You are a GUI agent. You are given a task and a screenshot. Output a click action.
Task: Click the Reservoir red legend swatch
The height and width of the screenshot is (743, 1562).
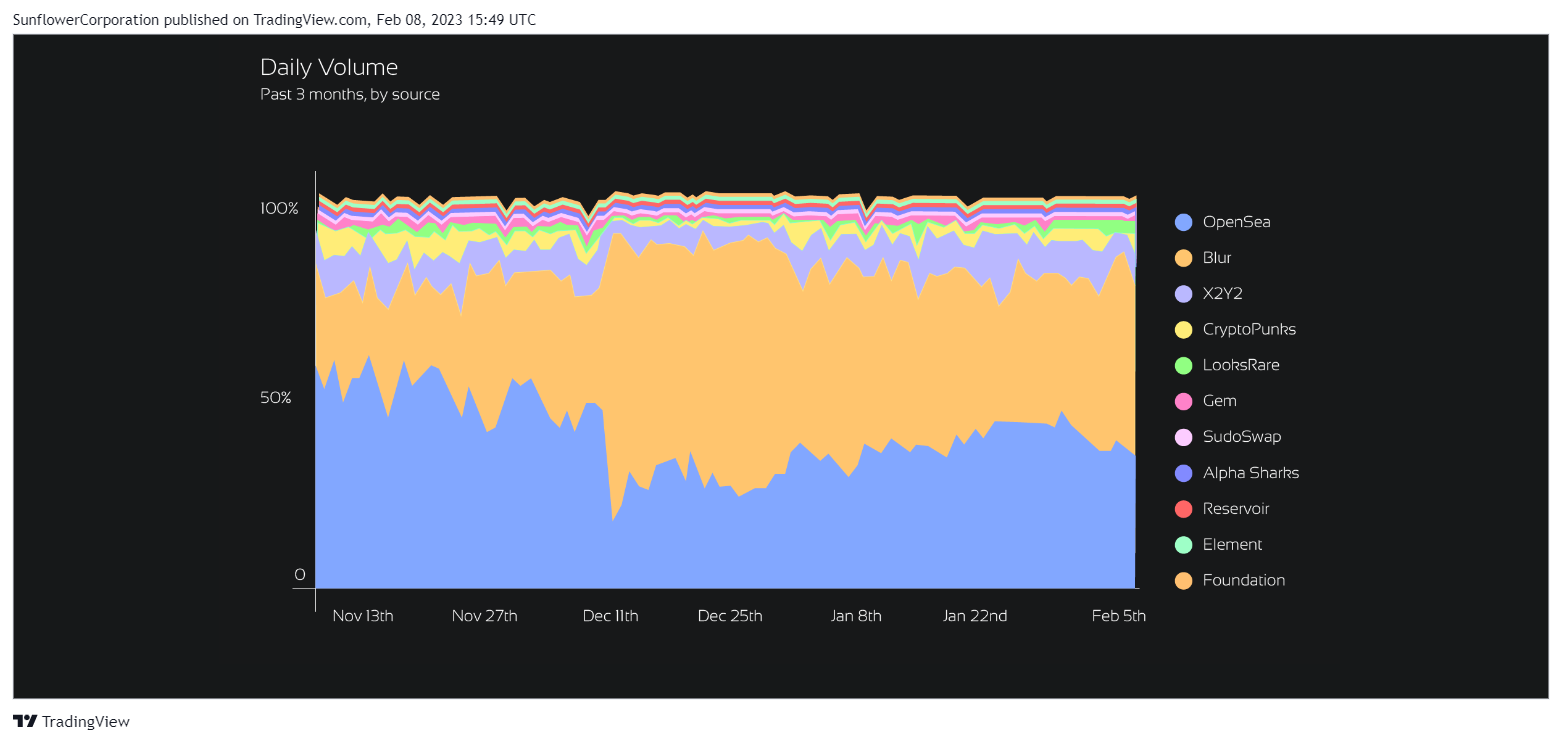1184,509
